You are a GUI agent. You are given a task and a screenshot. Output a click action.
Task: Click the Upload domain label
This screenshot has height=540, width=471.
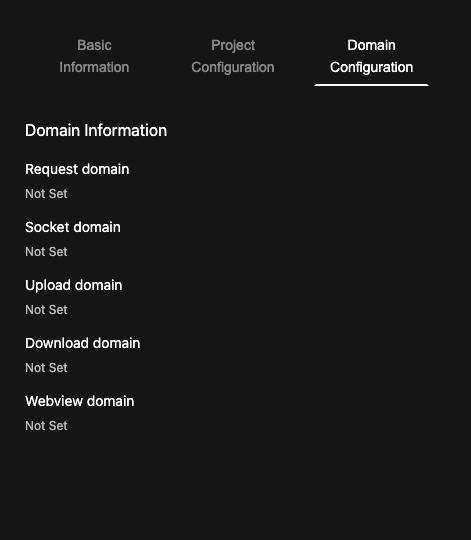pyautogui.click(x=74, y=285)
